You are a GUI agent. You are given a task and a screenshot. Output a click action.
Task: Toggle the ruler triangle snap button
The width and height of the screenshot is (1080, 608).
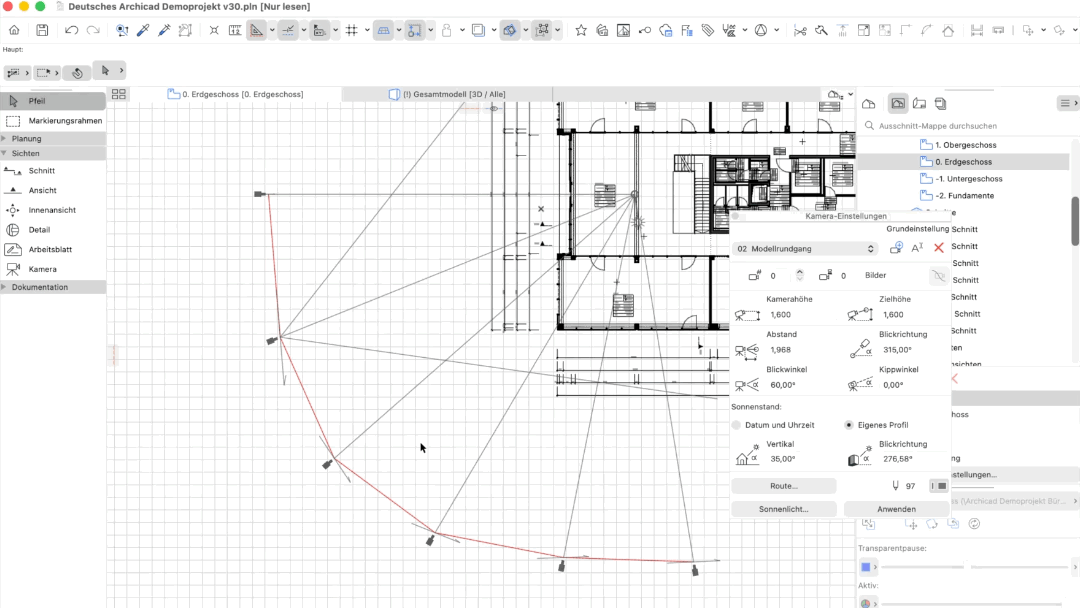coord(256,30)
